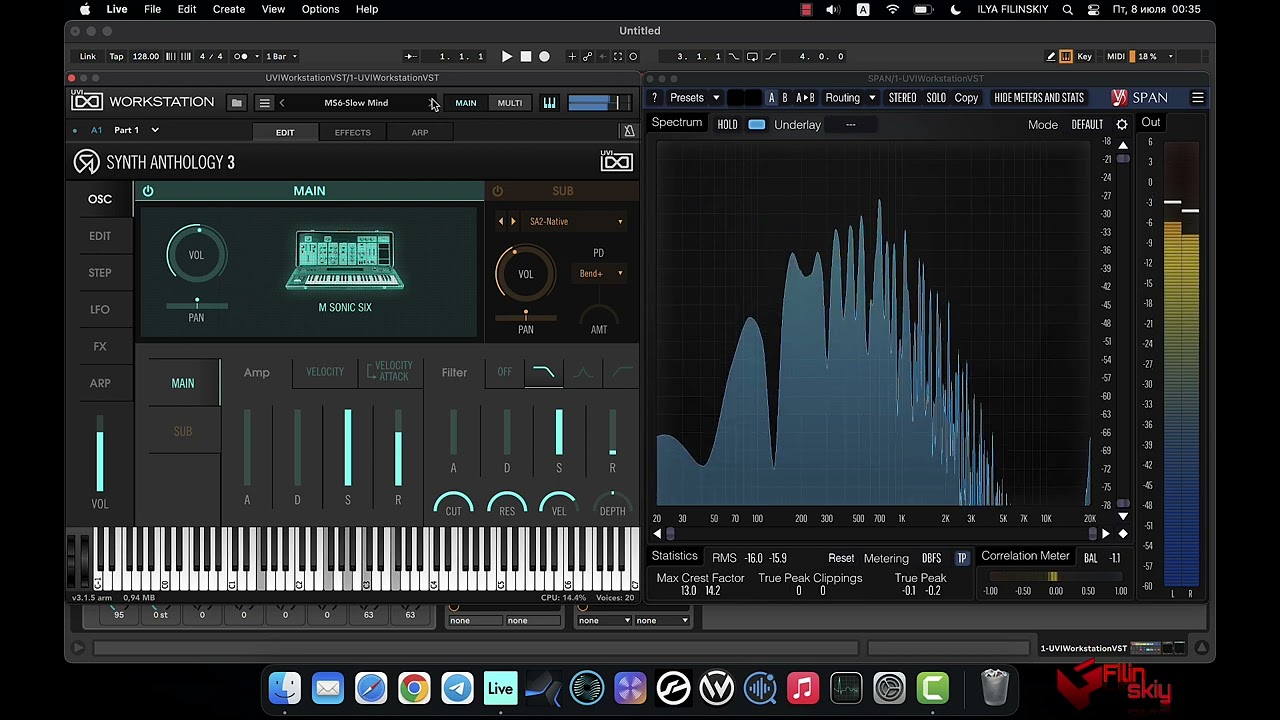Click the M SONIC SIX synth thumbnail
This screenshot has width=1280, height=720.
point(345,261)
